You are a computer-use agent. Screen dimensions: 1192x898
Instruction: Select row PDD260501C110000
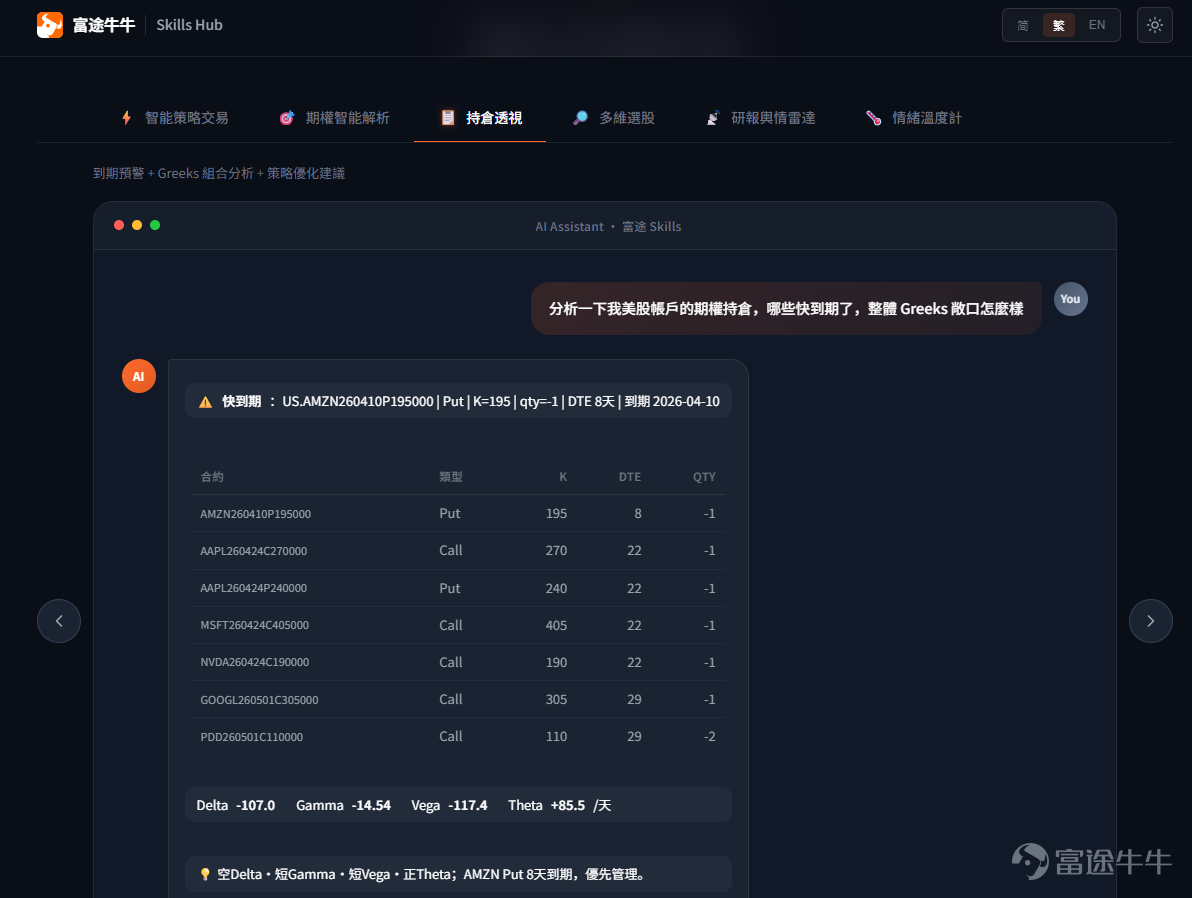coord(458,737)
